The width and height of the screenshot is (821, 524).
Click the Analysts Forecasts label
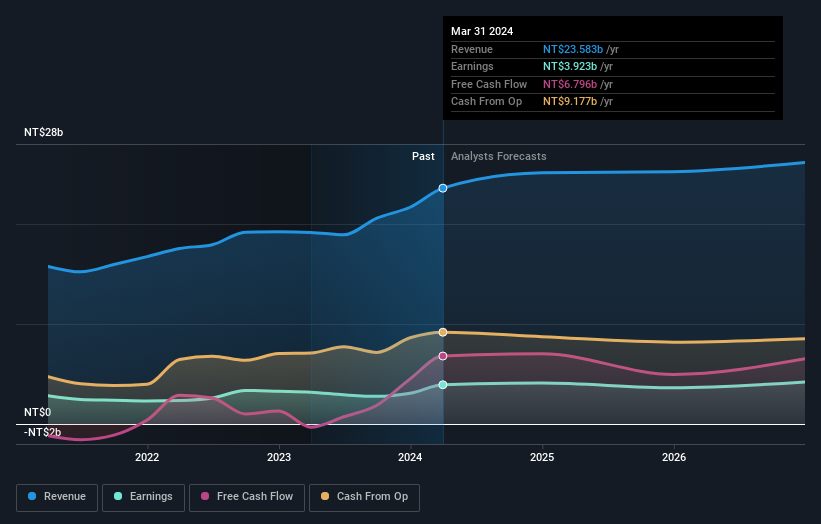pyautogui.click(x=498, y=156)
